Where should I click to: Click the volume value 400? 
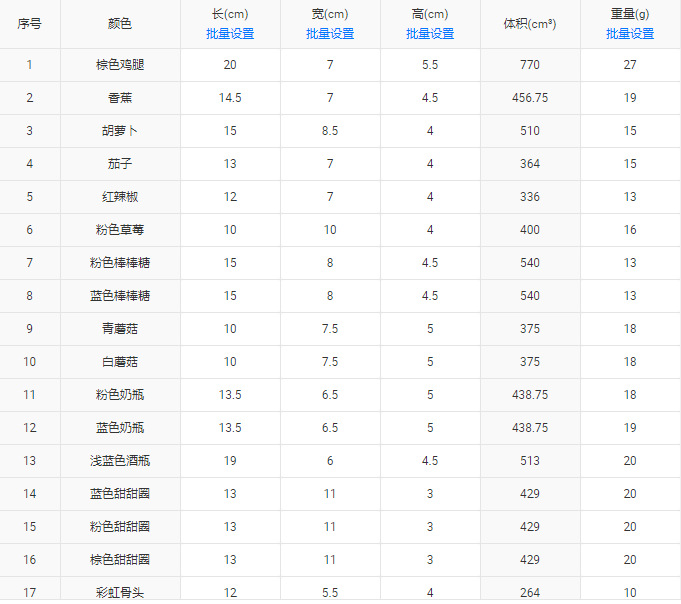pyautogui.click(x=530, y=230)
